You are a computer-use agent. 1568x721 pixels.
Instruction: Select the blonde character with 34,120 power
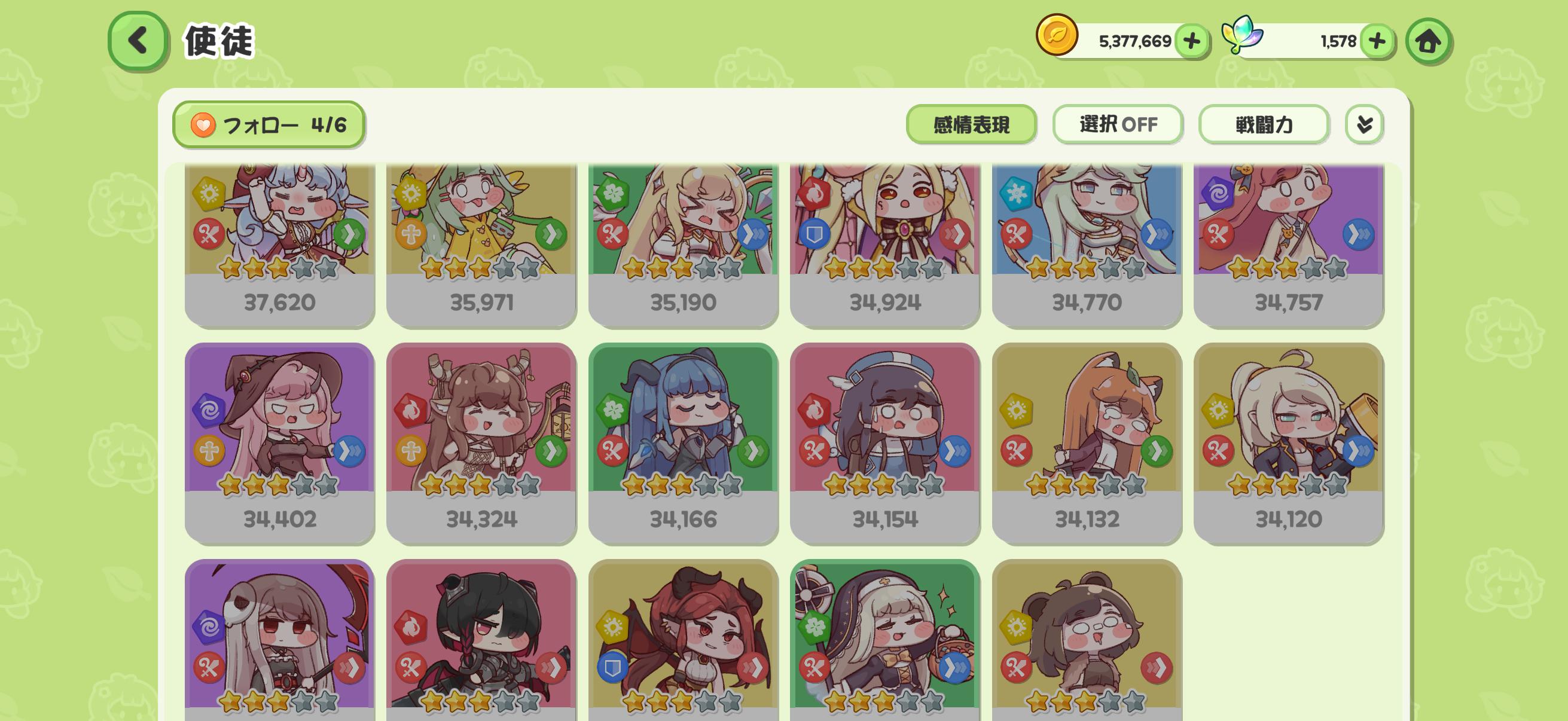(1289, 443)
